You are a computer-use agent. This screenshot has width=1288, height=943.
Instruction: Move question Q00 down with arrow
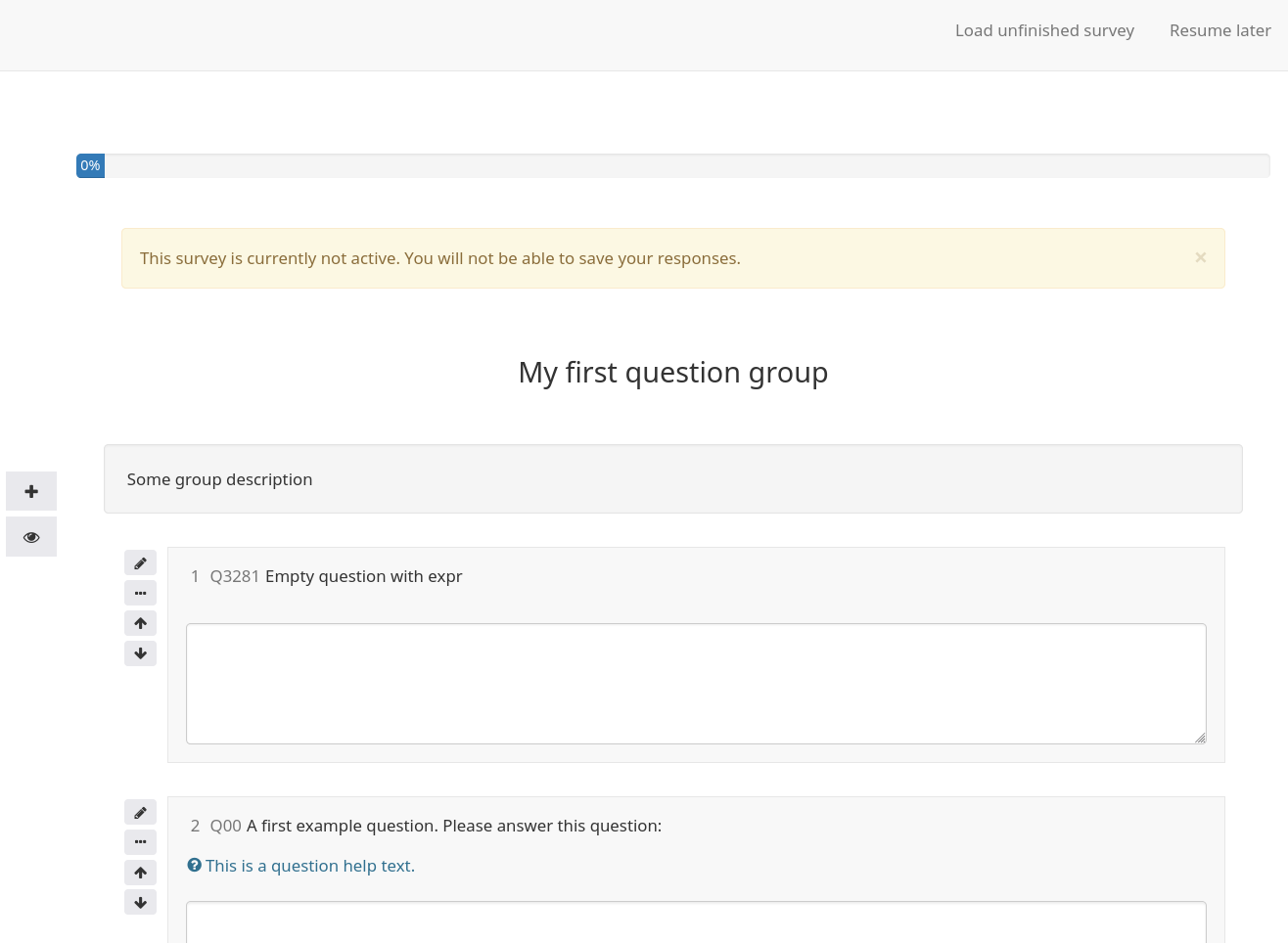point(140,903)
